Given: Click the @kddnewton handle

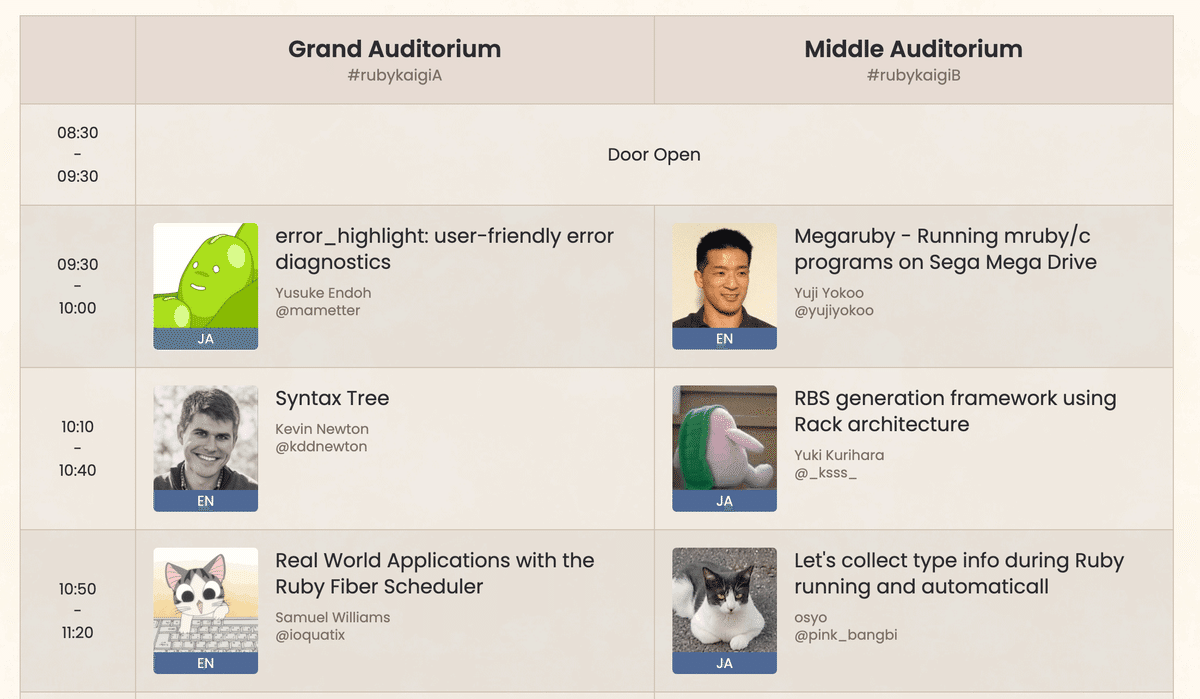Looking at the screenshot, I should point(321,447).
